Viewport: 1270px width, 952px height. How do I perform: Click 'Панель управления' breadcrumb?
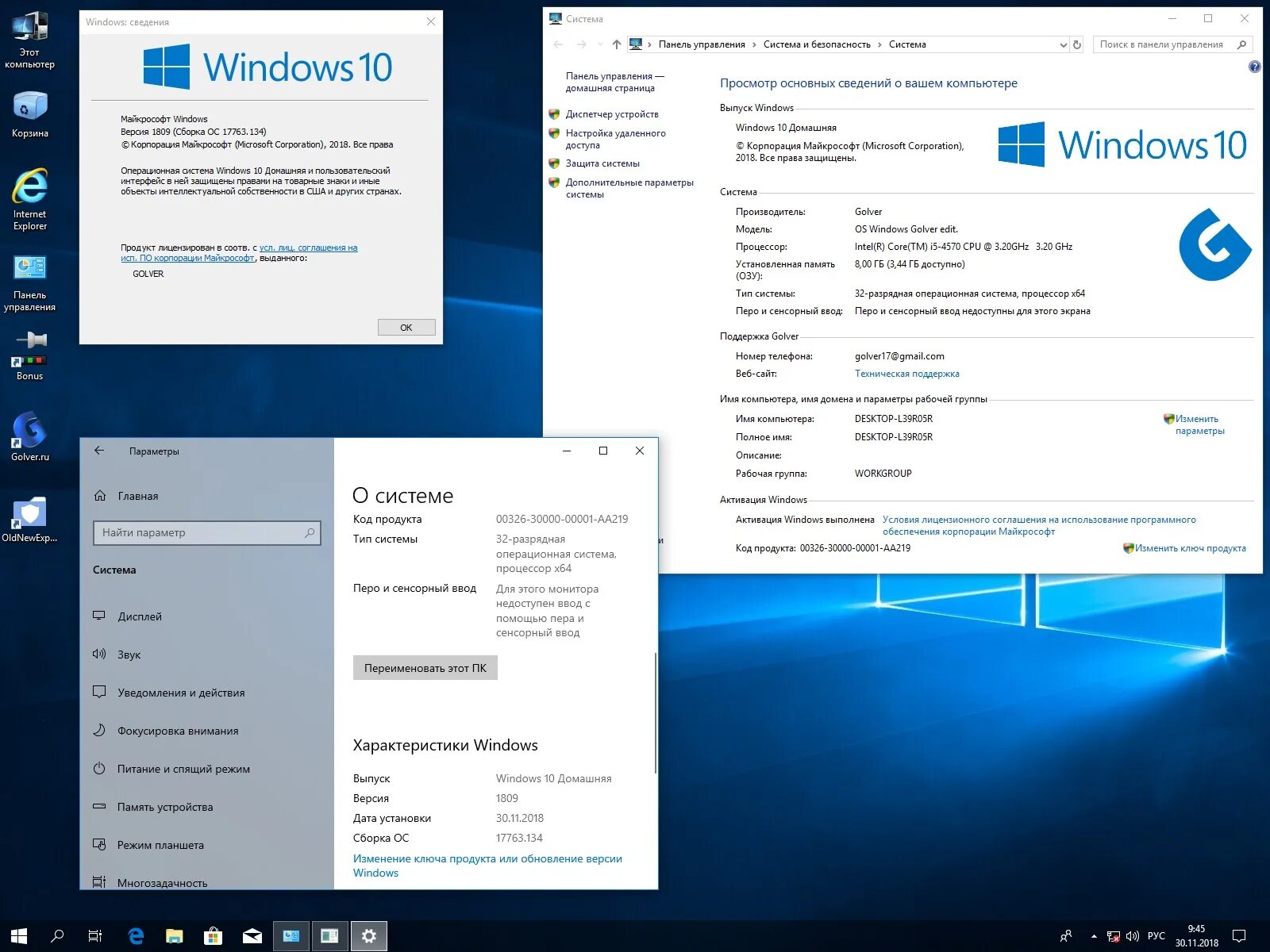702,44
